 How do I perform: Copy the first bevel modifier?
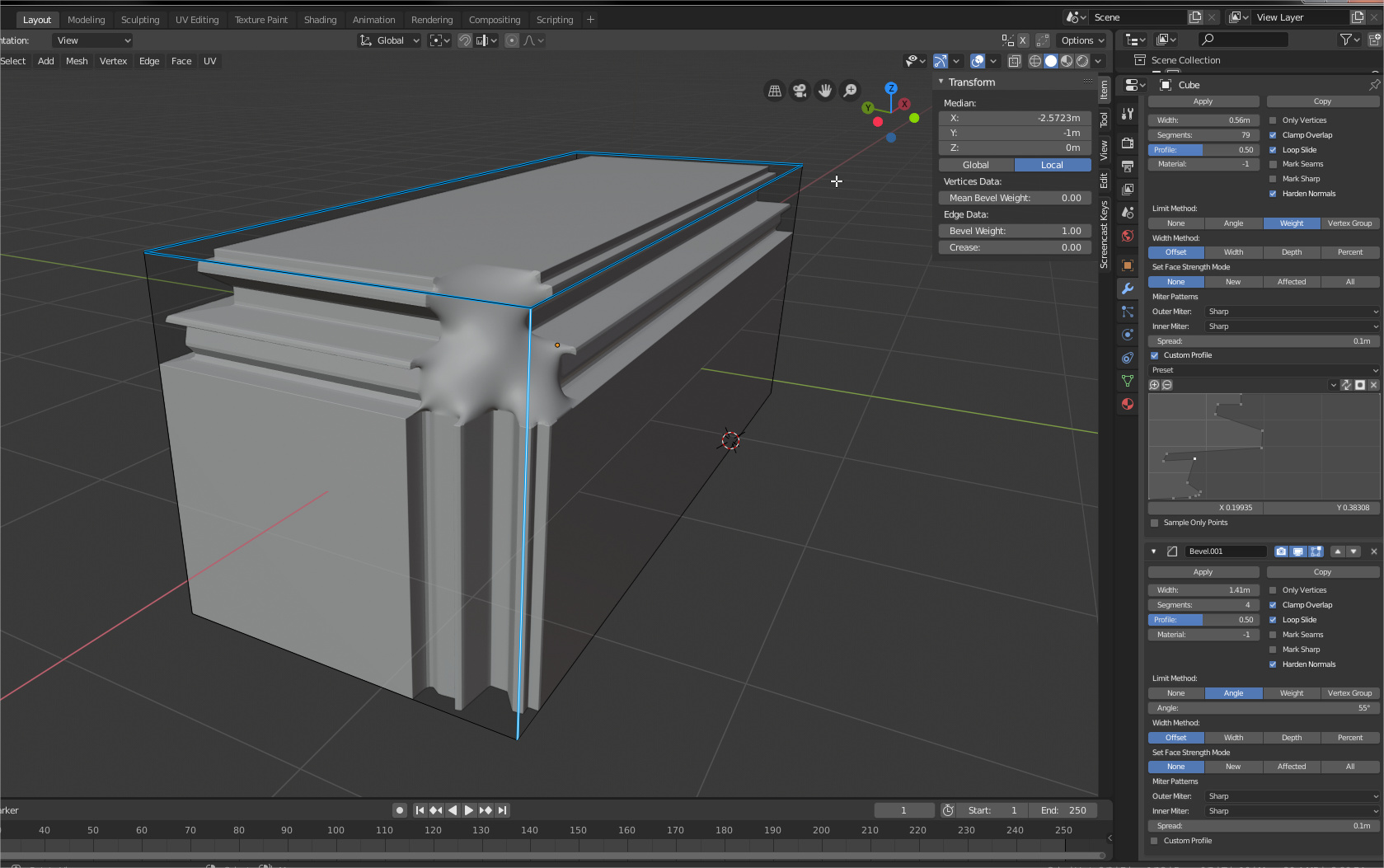click(1323, 101)
